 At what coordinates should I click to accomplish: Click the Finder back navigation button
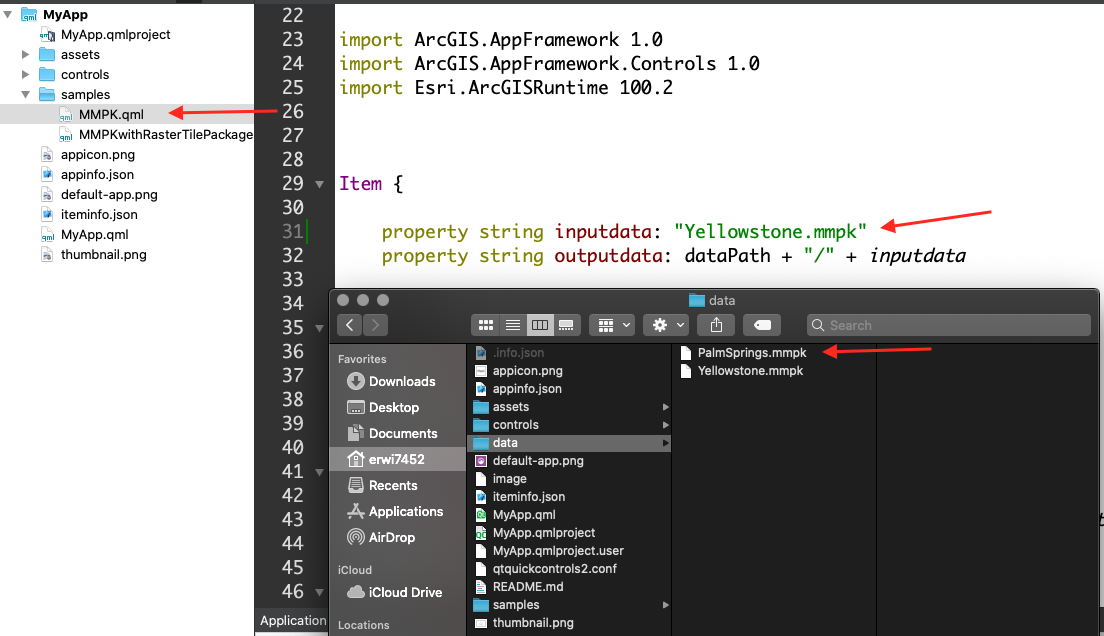[x=350, y=325]
